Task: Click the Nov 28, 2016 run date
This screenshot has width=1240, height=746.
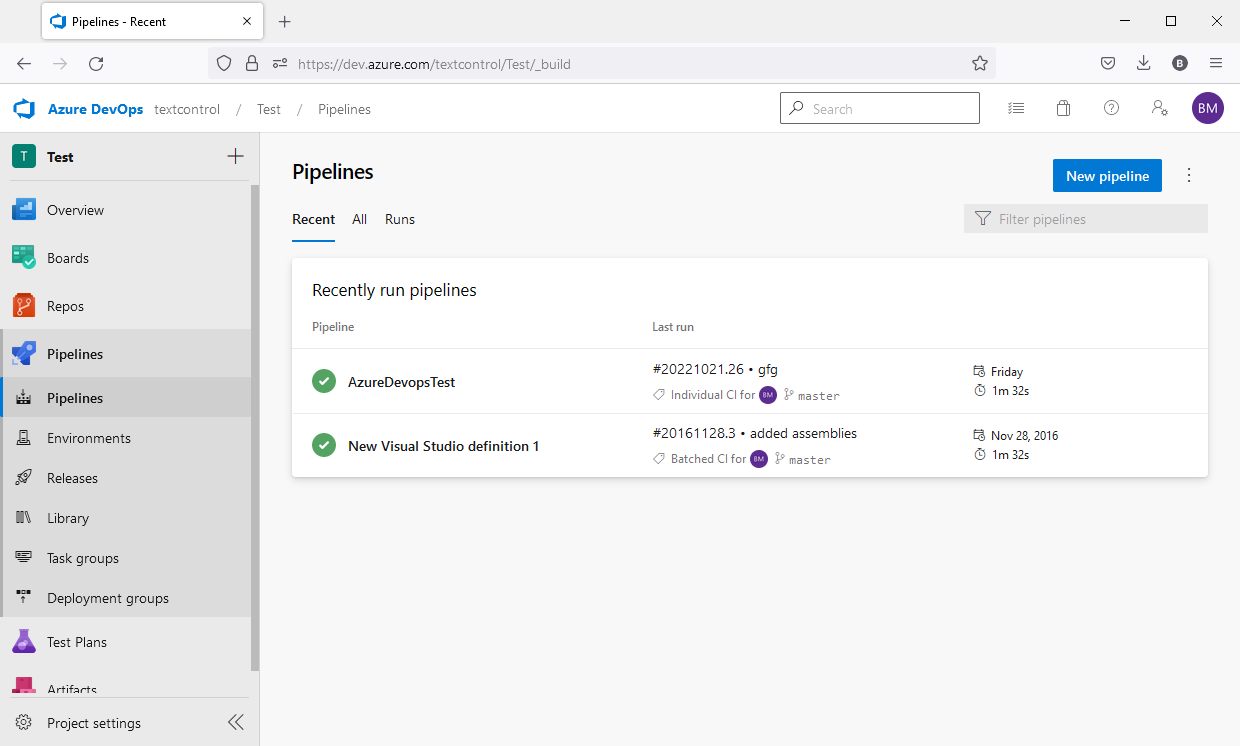Action: tap(1025, 436)
